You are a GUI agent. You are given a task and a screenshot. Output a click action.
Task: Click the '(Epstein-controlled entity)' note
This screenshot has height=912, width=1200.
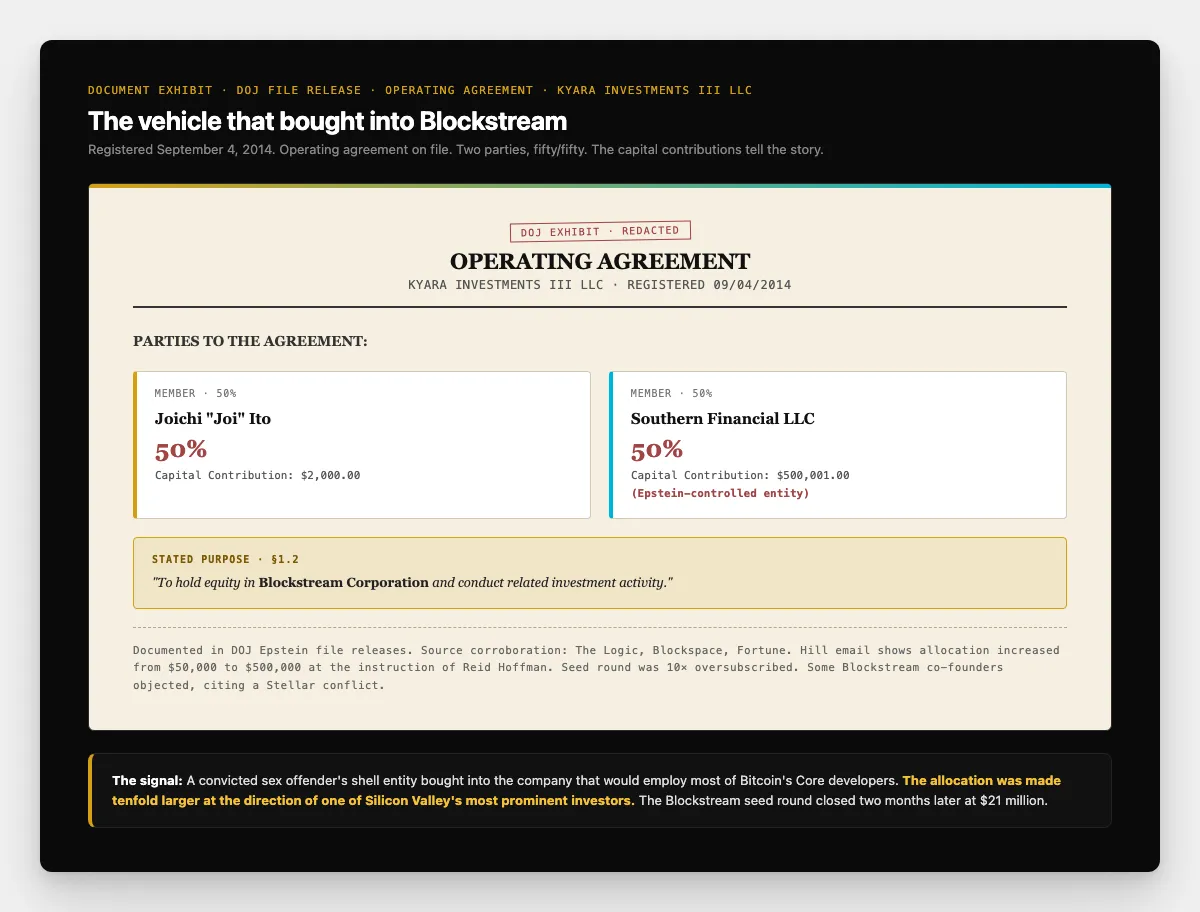point(720,493)
